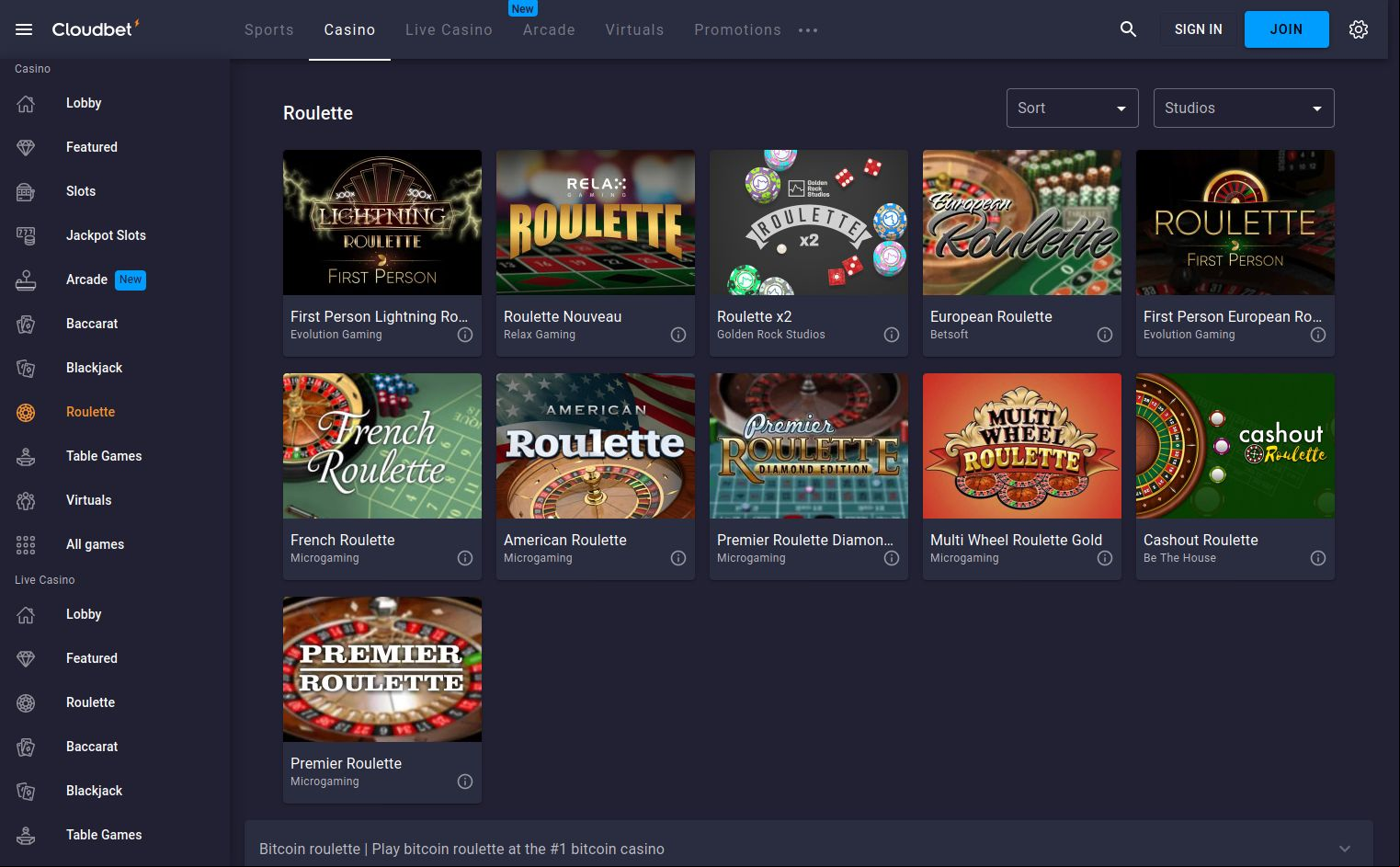Open Premier Roulette Diamond Edition thumbnail
1400x867 pixels.
tap(809, 446)
